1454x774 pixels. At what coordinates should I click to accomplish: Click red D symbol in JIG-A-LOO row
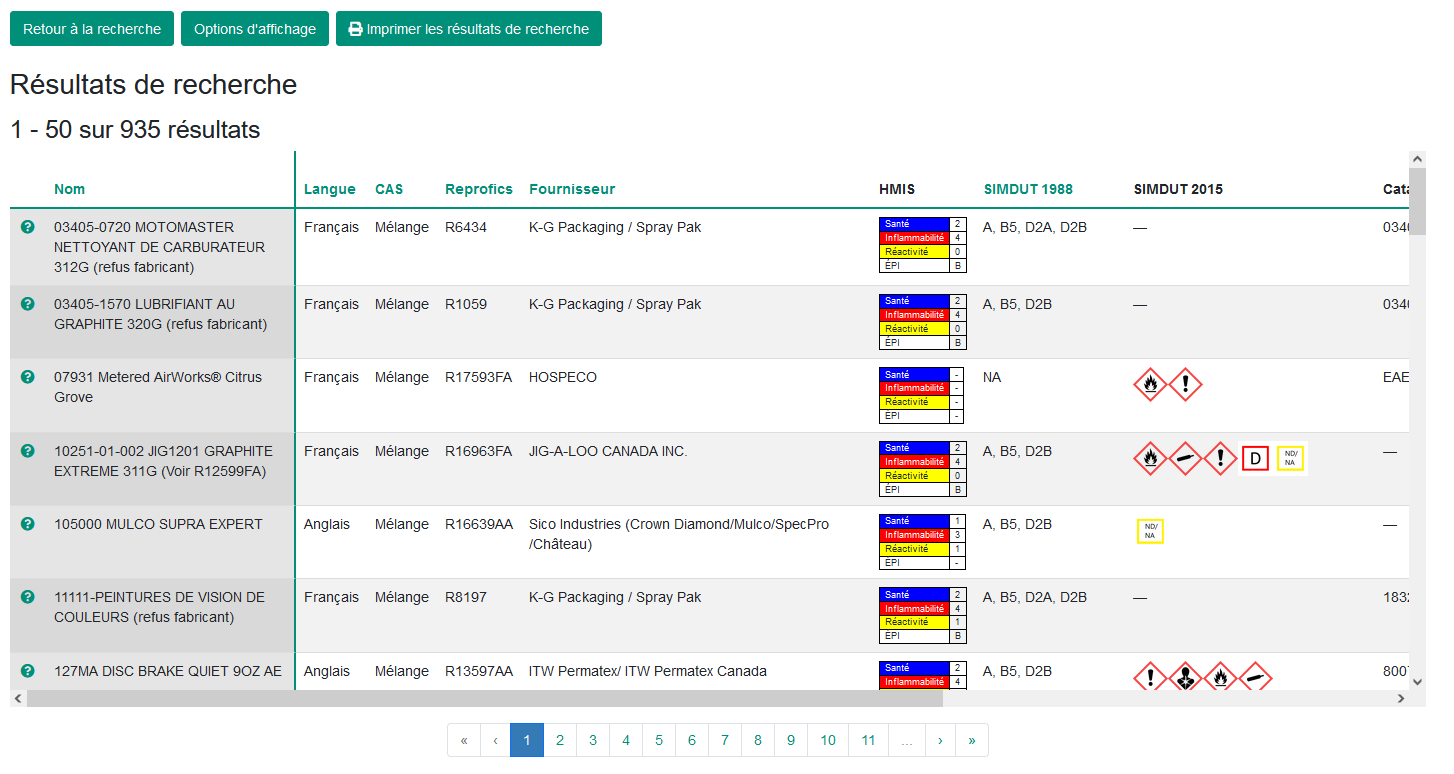(1255, 459)
